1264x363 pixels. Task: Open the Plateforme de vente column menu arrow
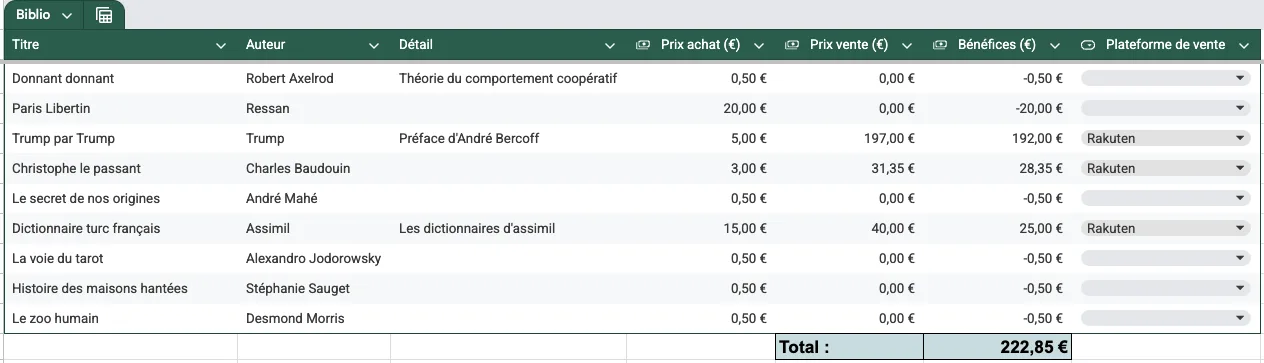pos(1244,45)
